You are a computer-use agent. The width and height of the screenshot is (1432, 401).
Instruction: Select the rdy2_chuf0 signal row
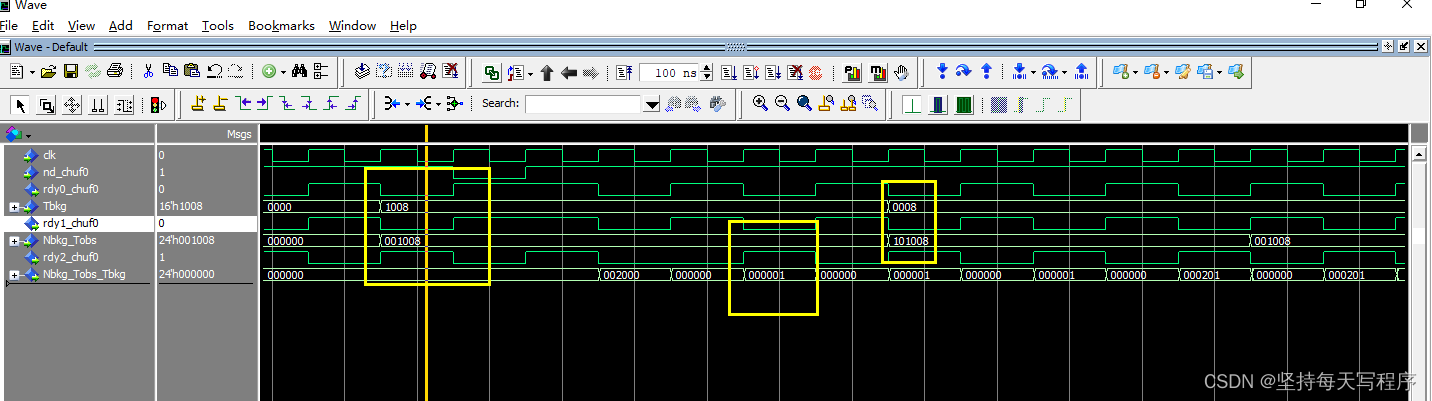pos(78,257)
